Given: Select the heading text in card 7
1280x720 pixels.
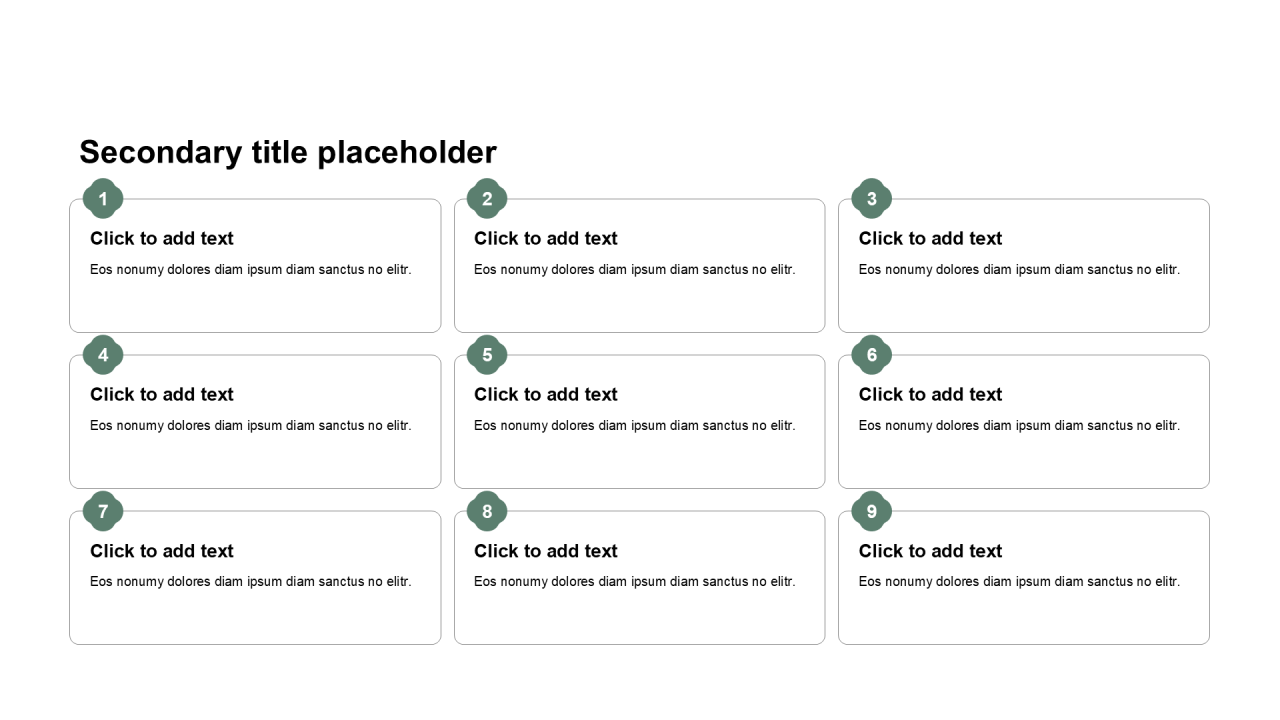Looking at the screenshot, I should click(162, 551).
